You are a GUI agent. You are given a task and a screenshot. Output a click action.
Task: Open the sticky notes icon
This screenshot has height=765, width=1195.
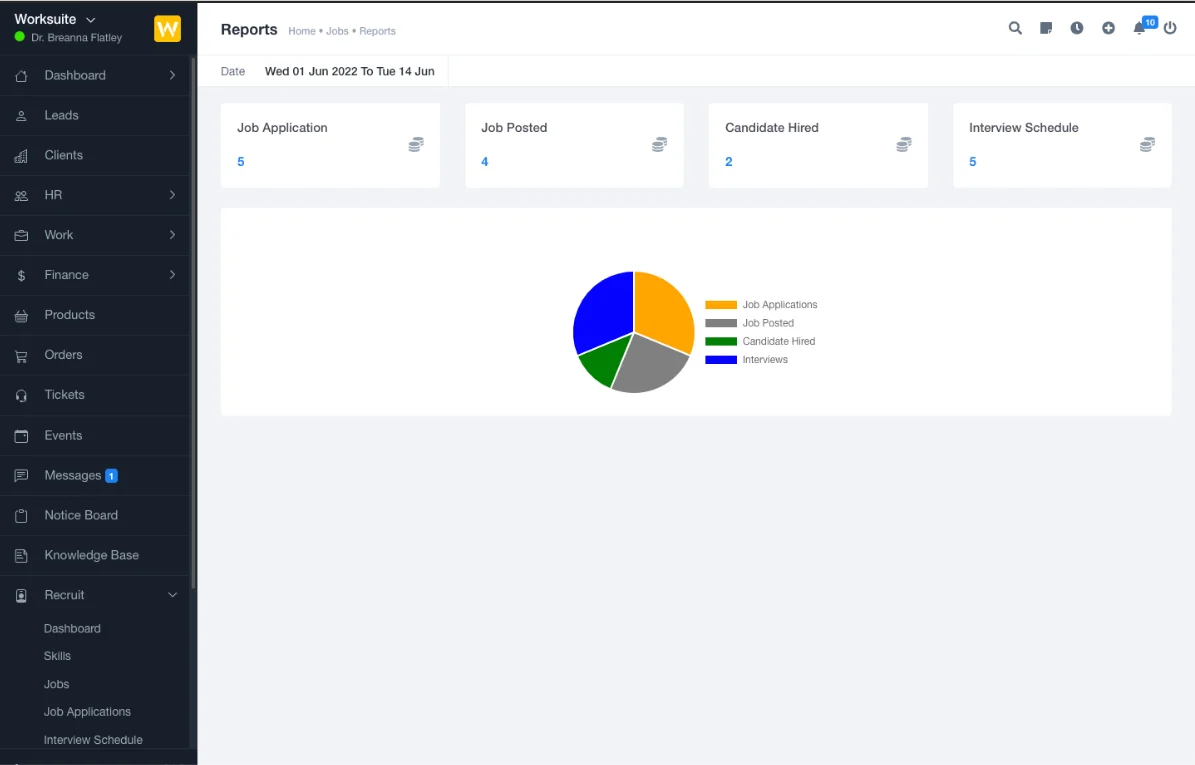point(1046,29)
